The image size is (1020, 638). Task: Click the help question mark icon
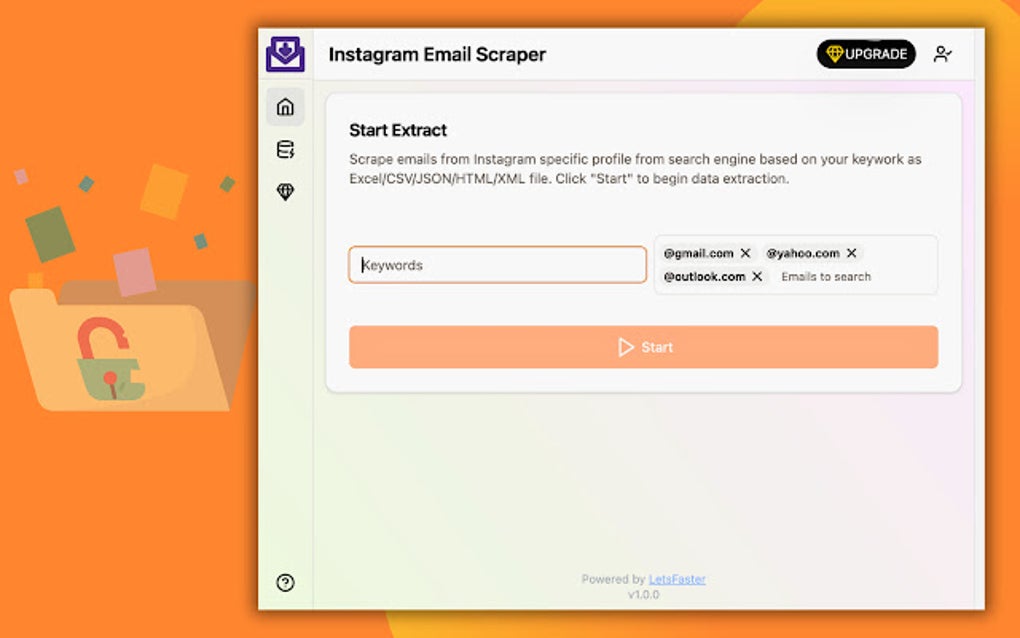[x=286, y=583]
